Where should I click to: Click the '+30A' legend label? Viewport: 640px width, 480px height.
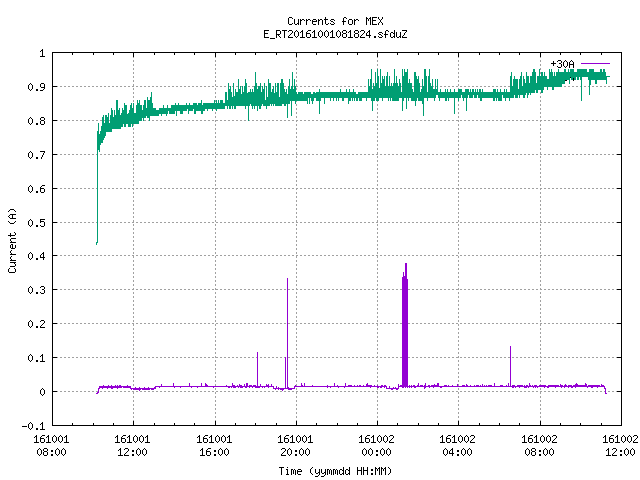coord(562,64)
